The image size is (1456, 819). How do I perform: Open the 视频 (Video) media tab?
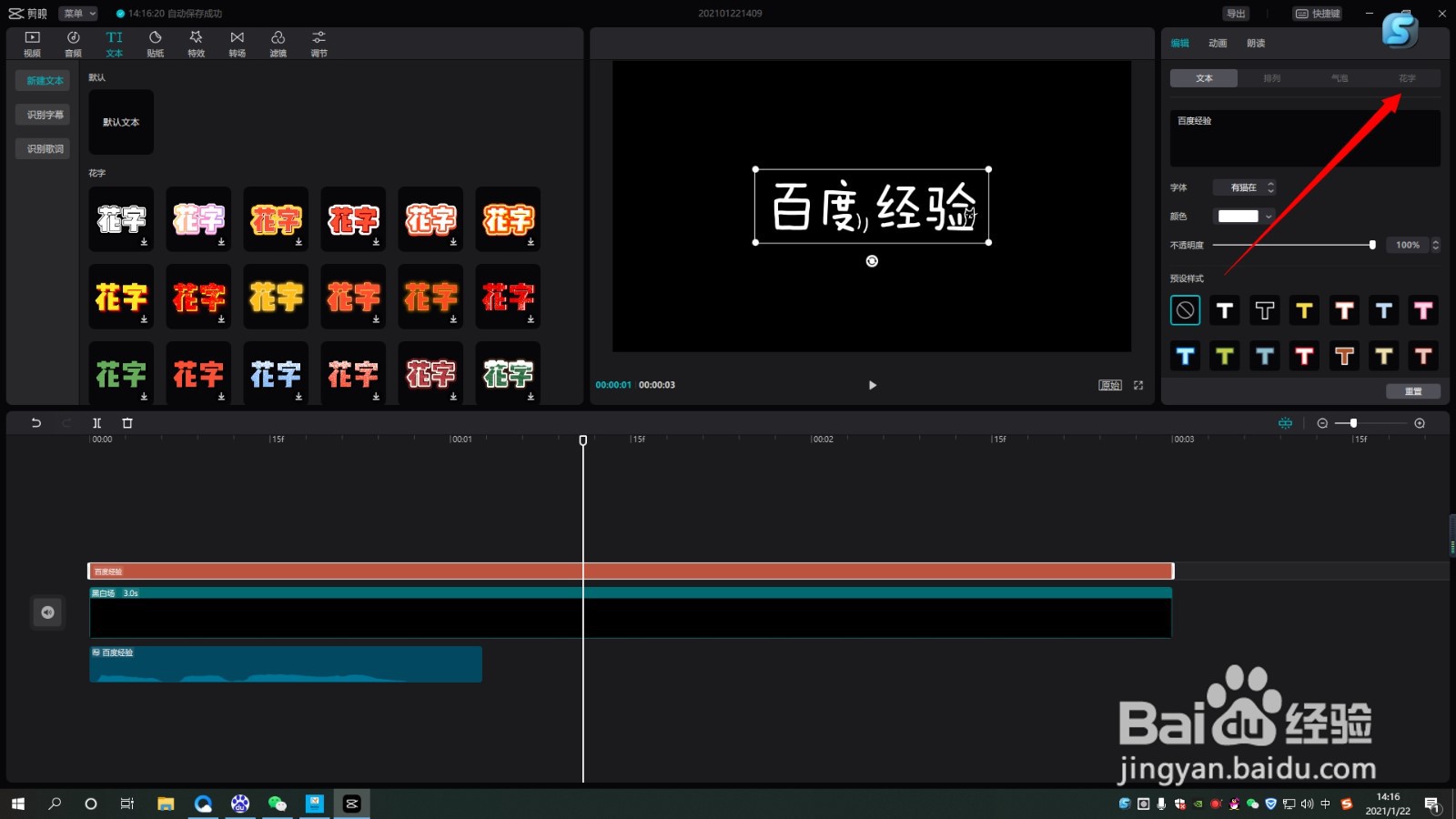coord(32,43)
